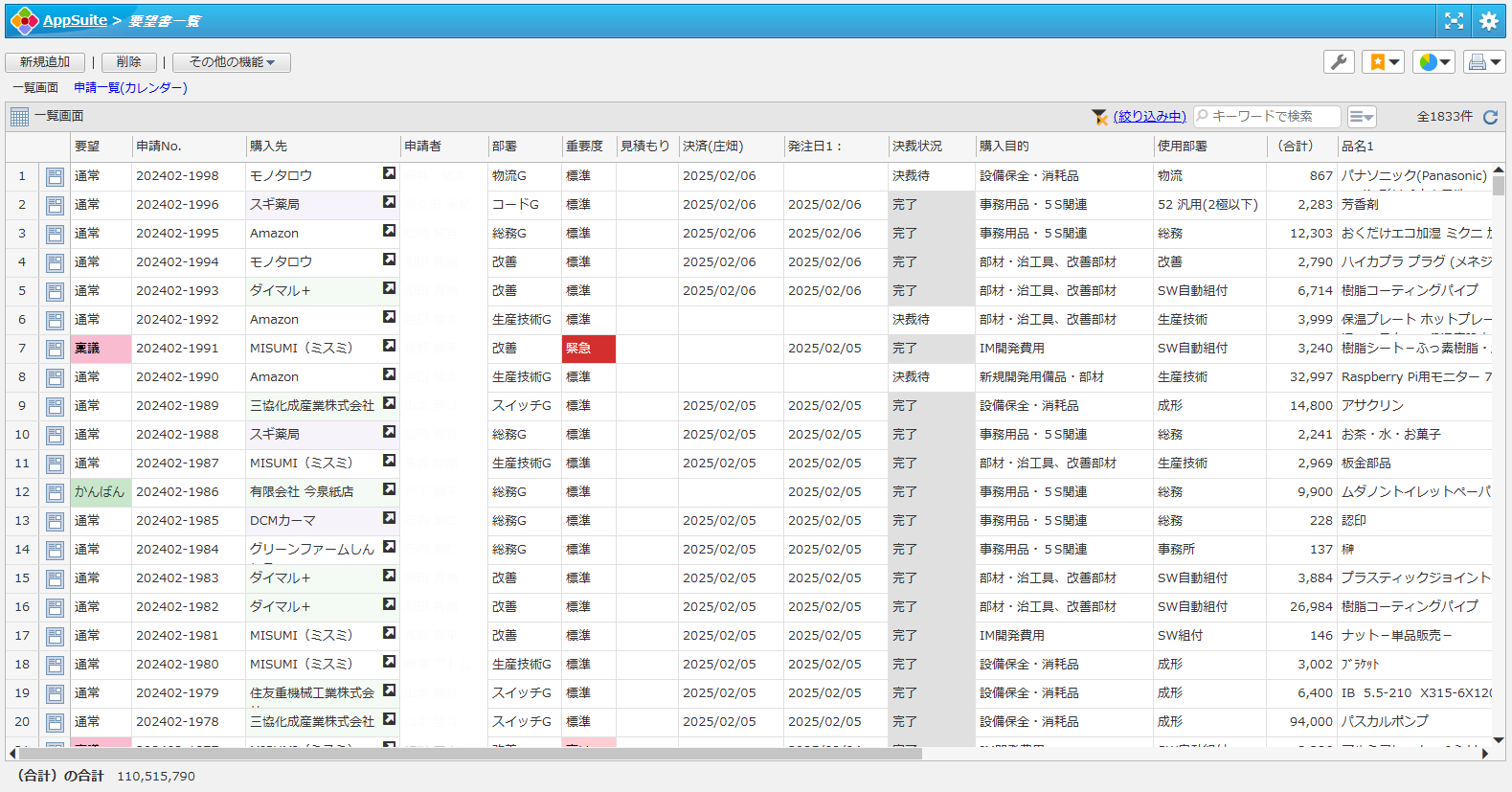Open the list display options dropdown
The height and width of the screenshot is (792, 1512).
[1361, 117]
